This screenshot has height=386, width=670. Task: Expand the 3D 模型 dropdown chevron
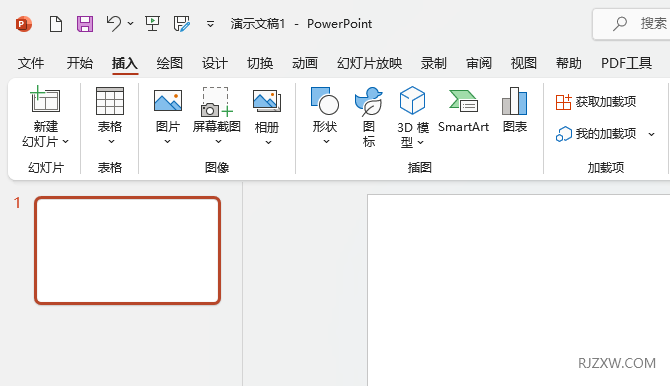[420, 142]
